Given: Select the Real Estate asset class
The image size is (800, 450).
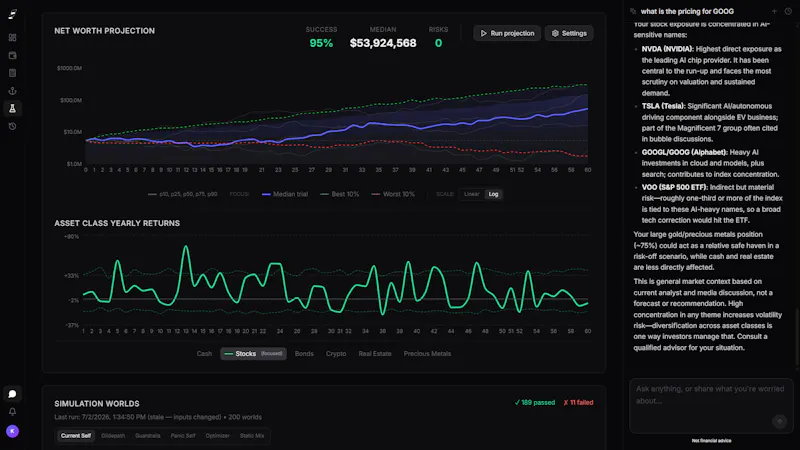Looking at the screenshot, I should coord(374,354).
